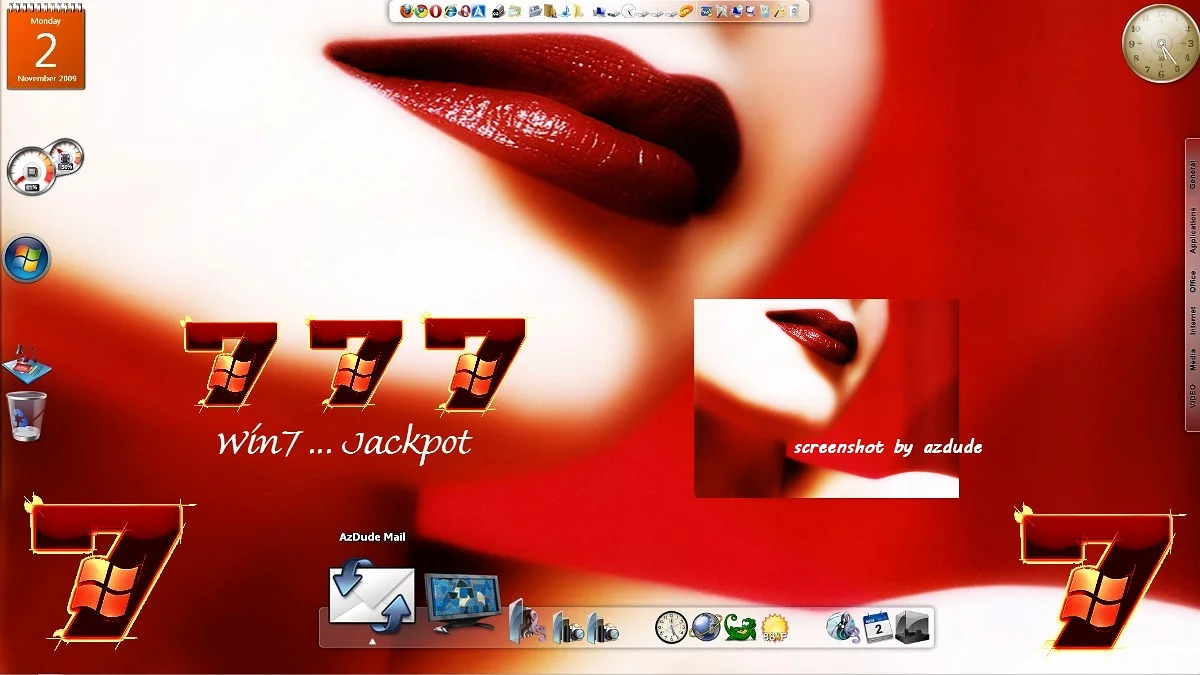Launch the green lizard icon in the dock

(x=740, y=628)
